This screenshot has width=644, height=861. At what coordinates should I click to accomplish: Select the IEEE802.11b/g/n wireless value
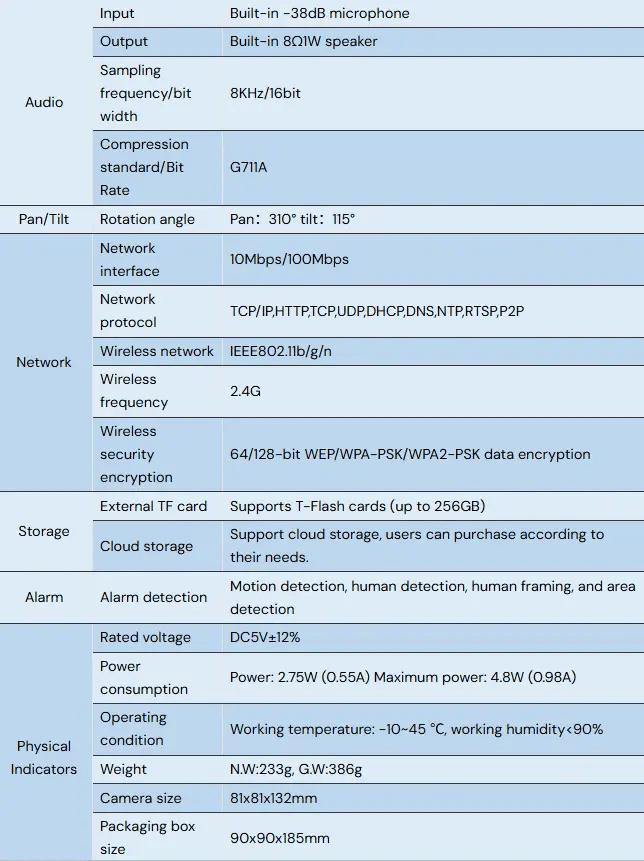click(281, 351)
